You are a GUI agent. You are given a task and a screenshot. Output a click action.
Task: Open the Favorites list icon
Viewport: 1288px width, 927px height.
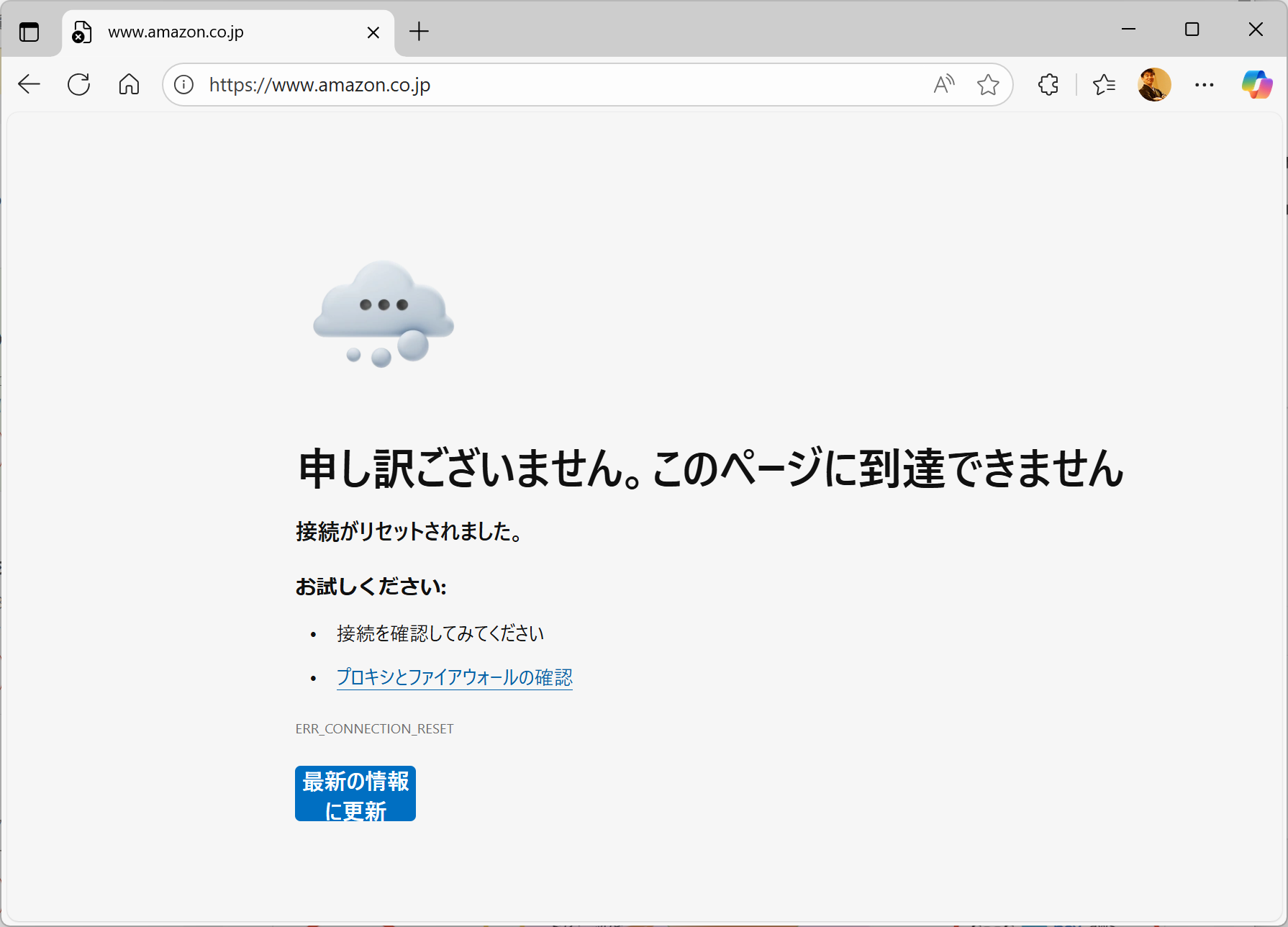[1104, 85]
